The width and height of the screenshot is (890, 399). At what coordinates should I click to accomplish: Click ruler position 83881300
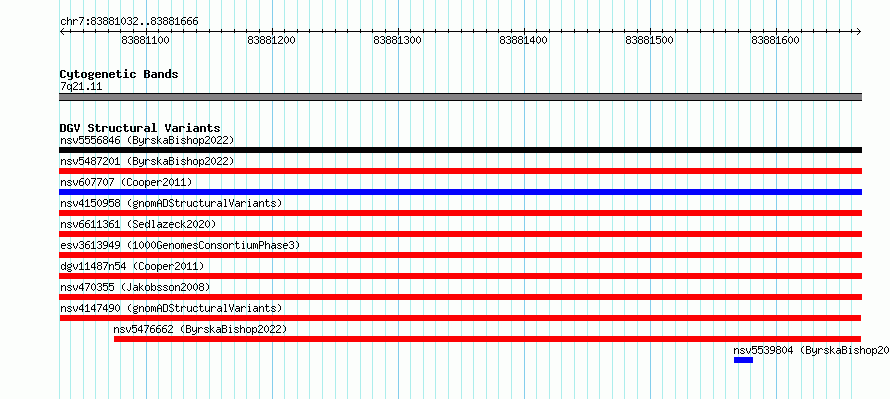398,40
